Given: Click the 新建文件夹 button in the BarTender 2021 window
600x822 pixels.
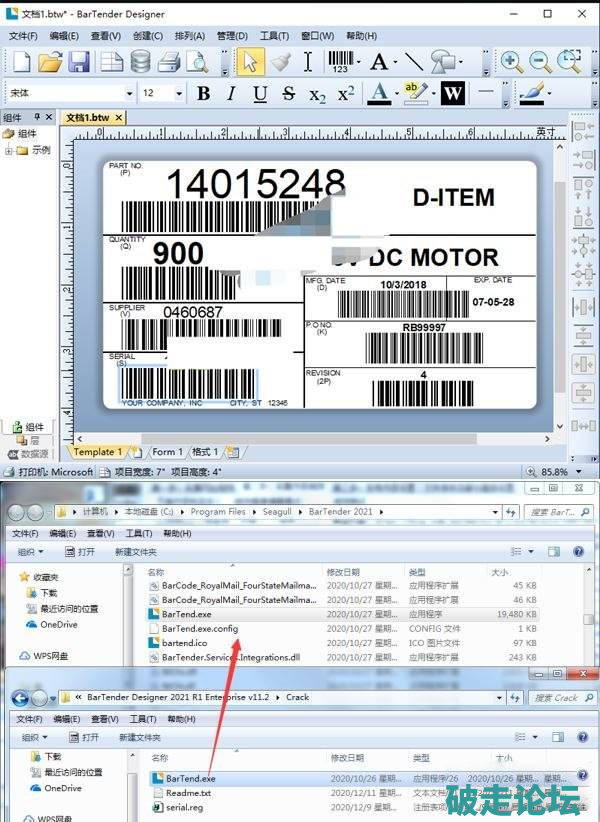Looking at the screenshot, I should (x=135, y=551).
